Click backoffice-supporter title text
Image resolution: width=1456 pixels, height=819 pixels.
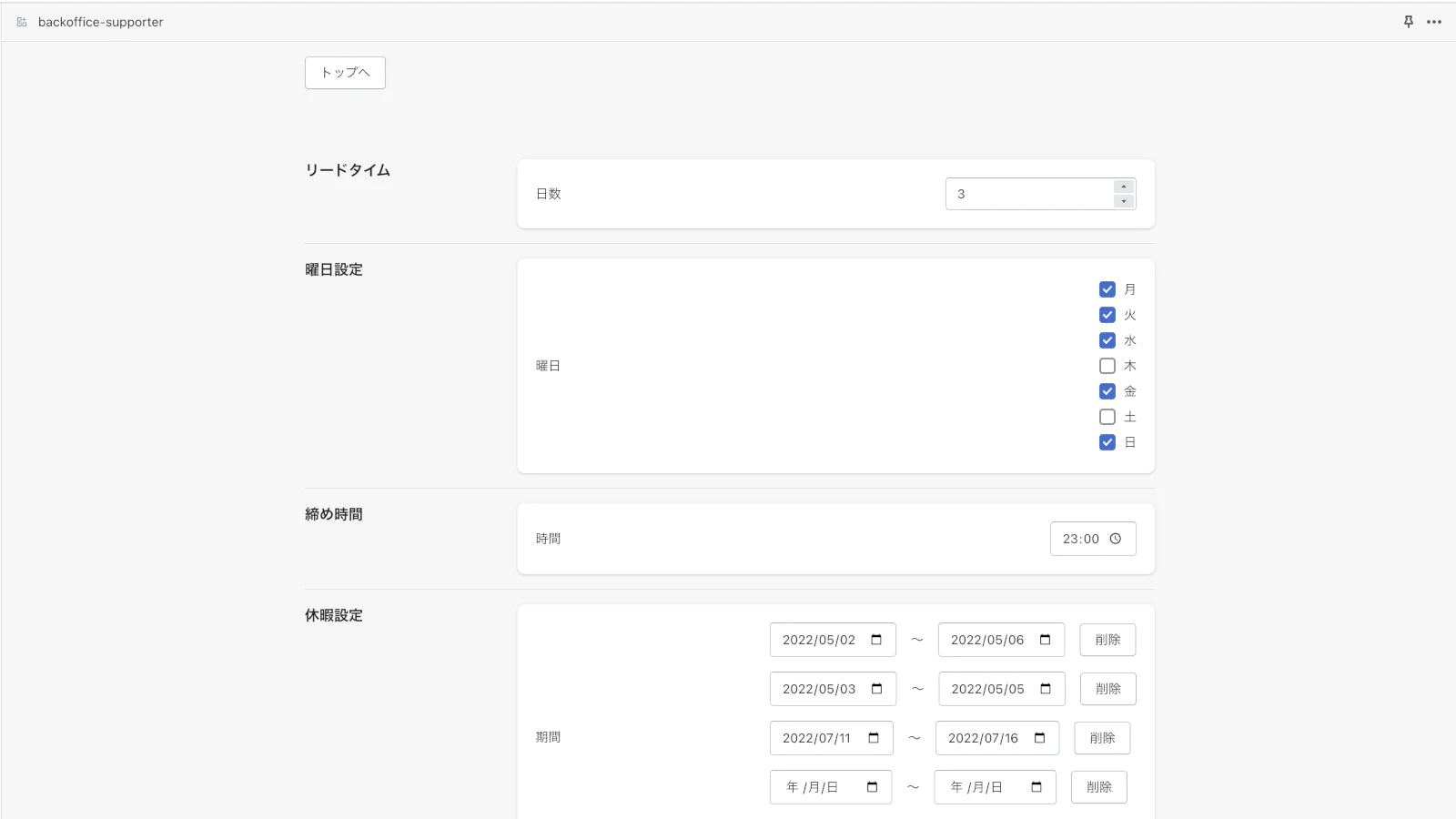101,22
